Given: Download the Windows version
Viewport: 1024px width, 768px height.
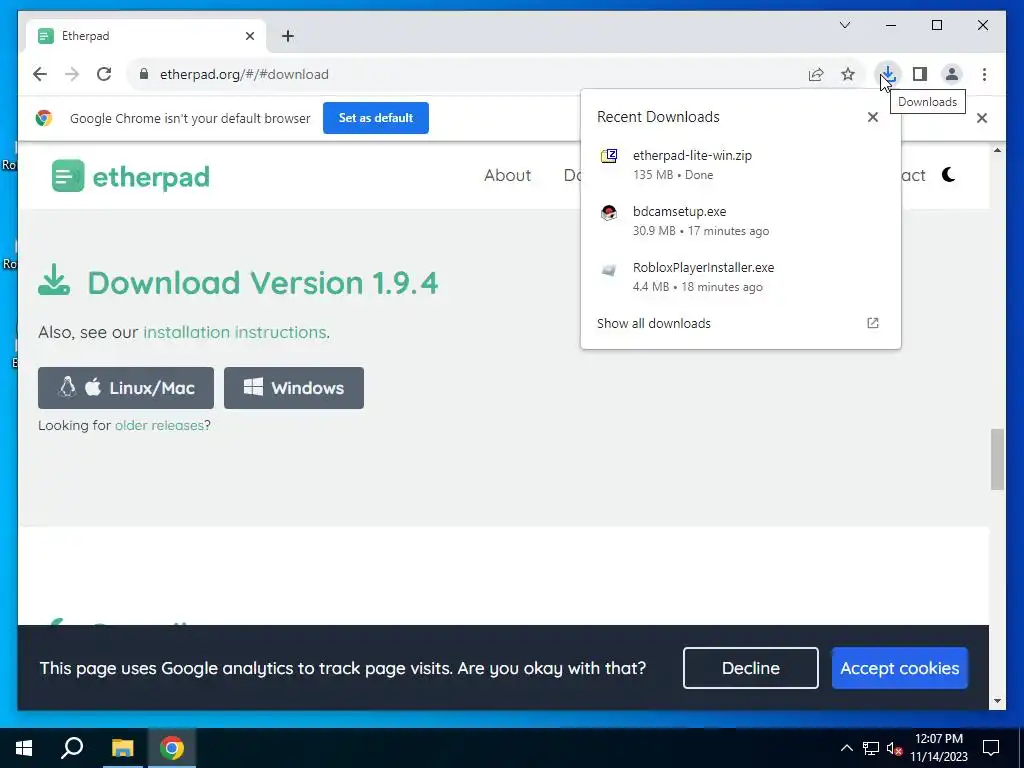Looking at the screenshot, I should 294,388.
